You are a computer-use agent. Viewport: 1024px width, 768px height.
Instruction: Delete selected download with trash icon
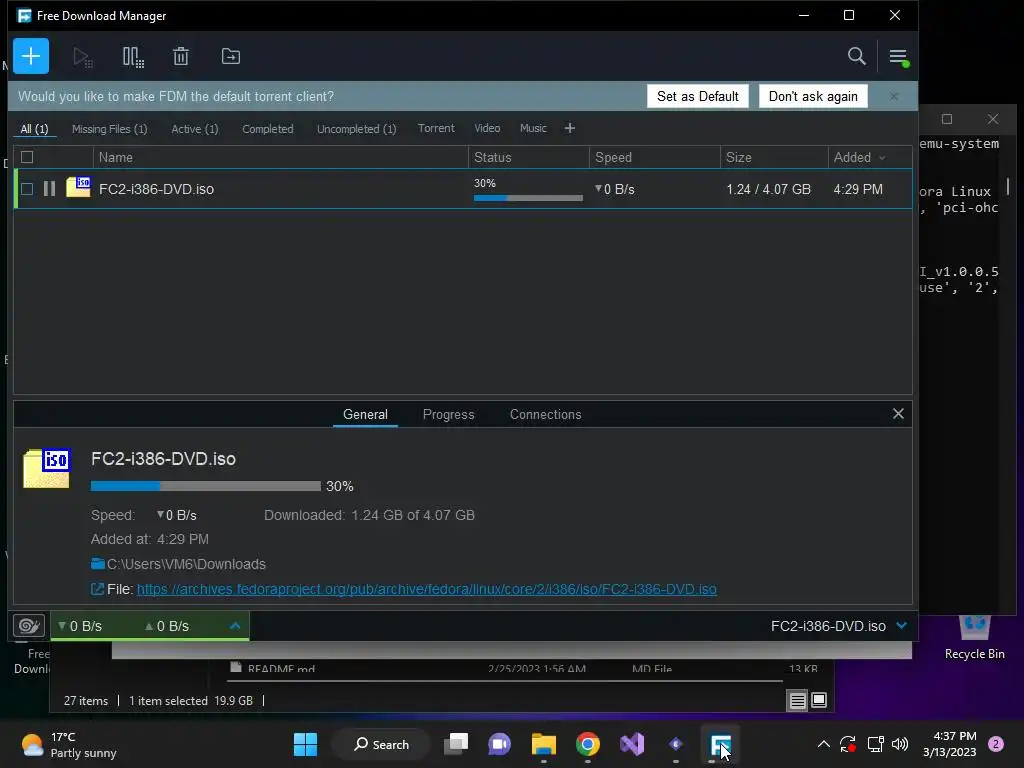pos(181,57)
